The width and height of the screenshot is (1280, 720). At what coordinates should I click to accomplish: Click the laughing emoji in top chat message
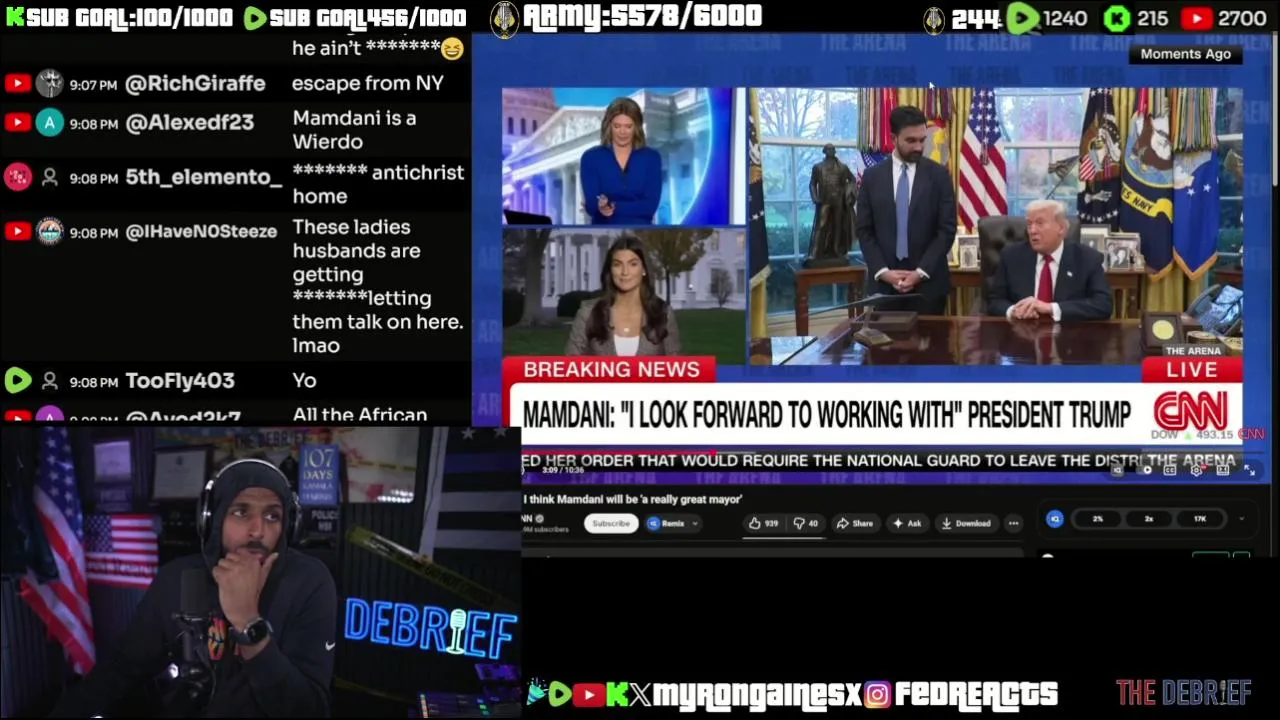pyautogui.click(x=452, y=48)
